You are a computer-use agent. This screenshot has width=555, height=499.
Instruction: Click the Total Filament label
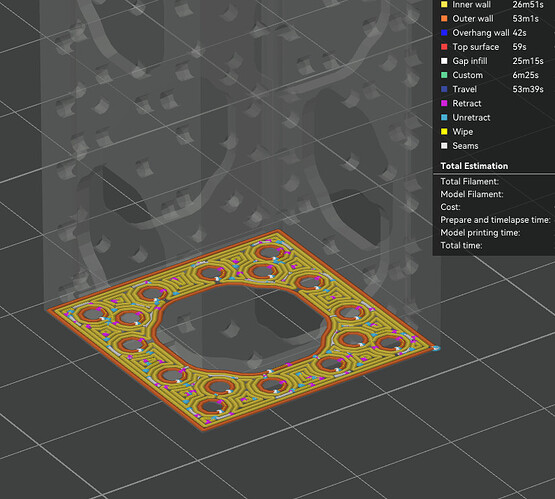[469, 182]
